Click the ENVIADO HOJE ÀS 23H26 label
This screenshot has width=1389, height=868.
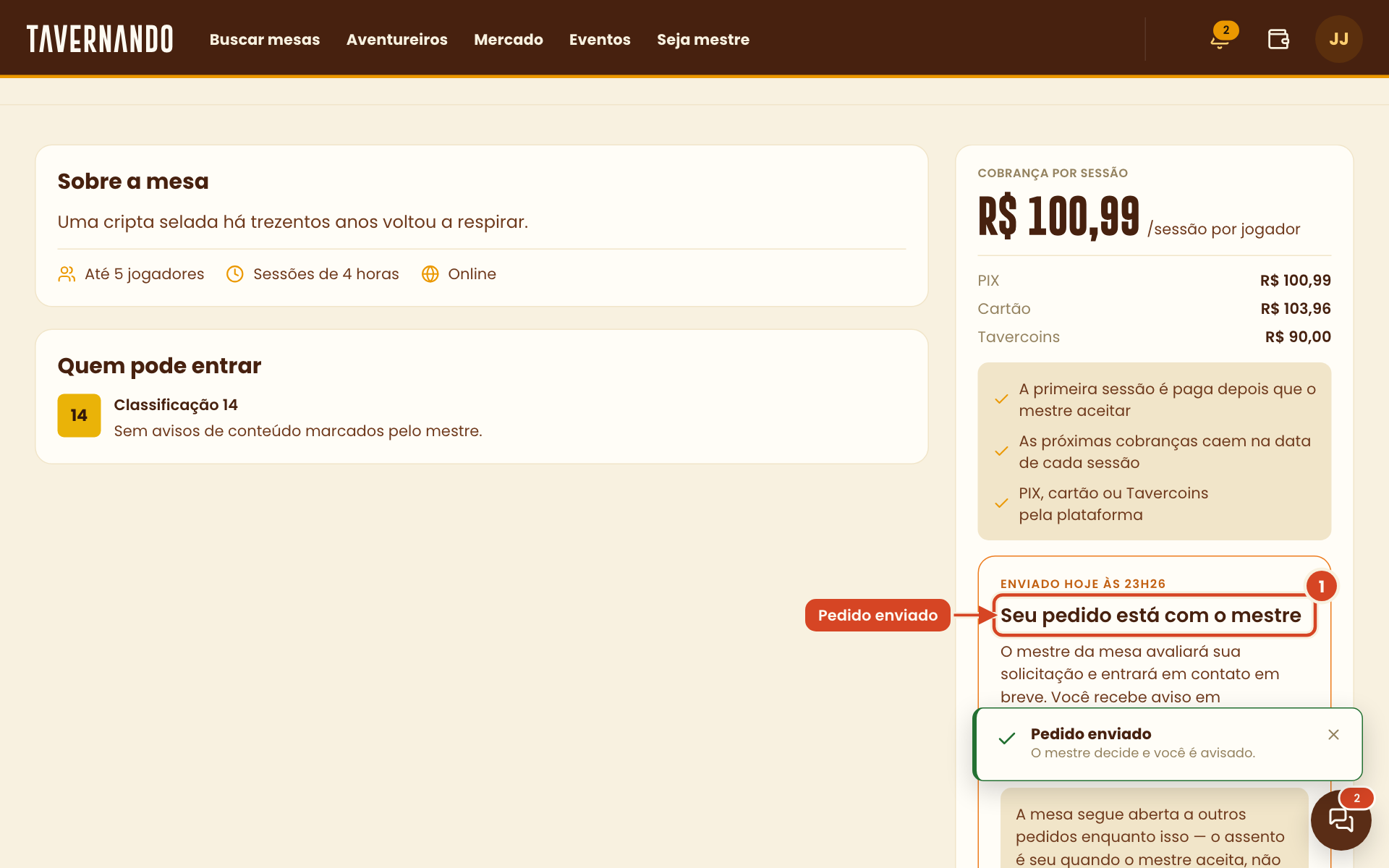click(1083, 584)
